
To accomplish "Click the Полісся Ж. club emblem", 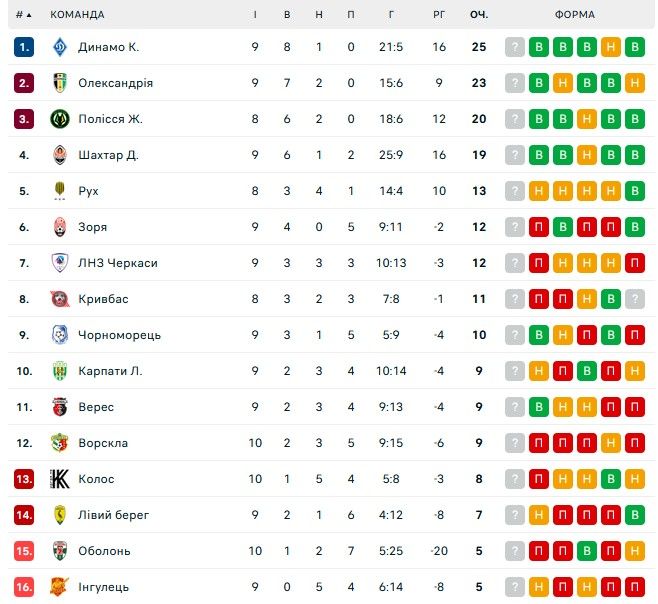I will tap(59, 119).
